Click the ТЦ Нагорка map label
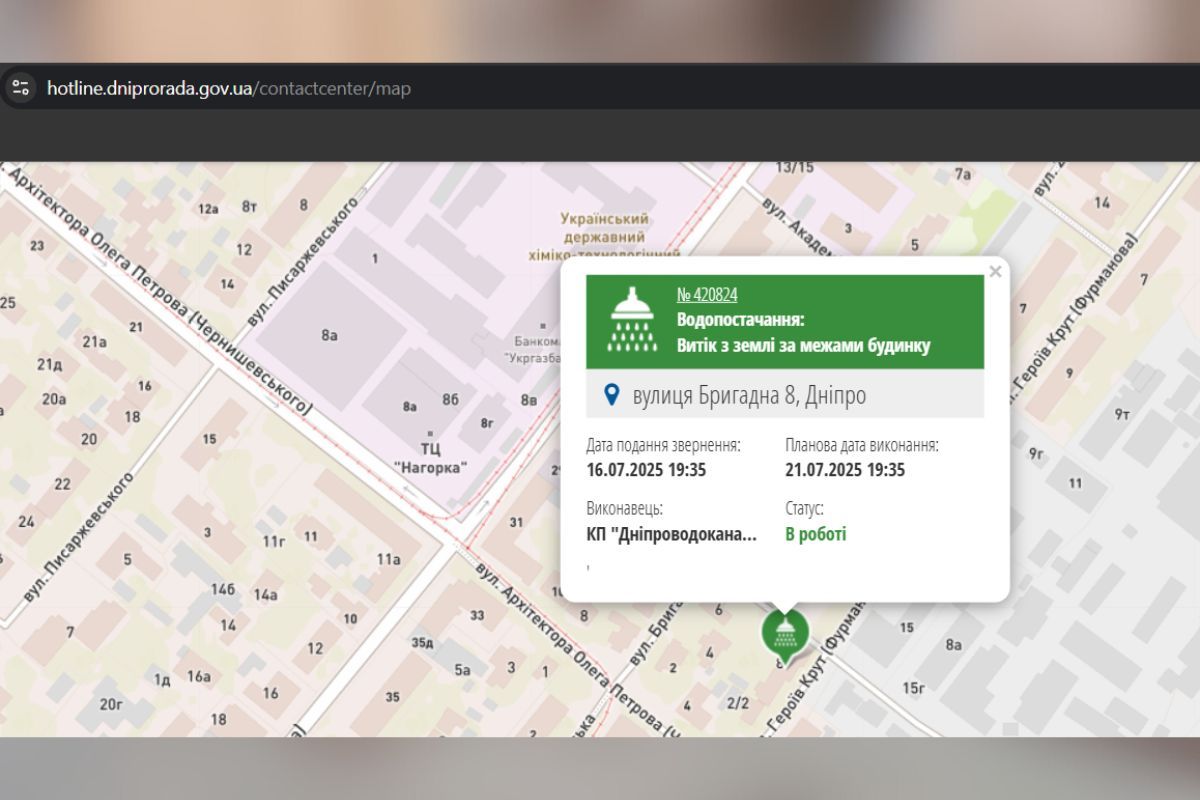The image size is (1200, 800). (x=430, y=458)
